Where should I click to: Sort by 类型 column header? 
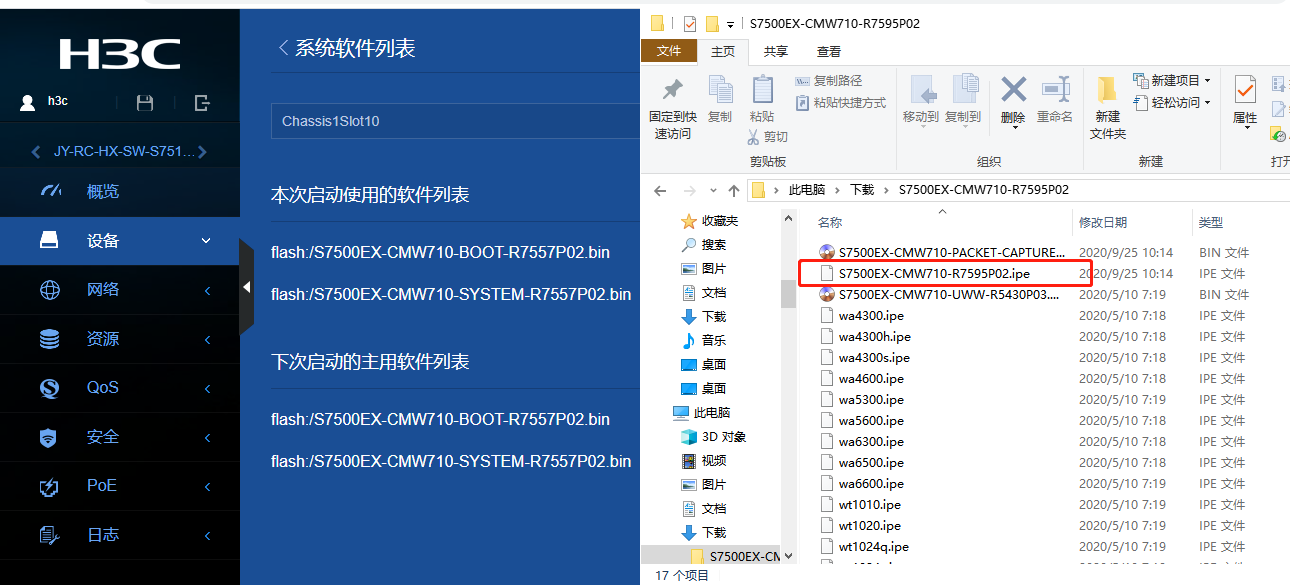point(1211,222)
